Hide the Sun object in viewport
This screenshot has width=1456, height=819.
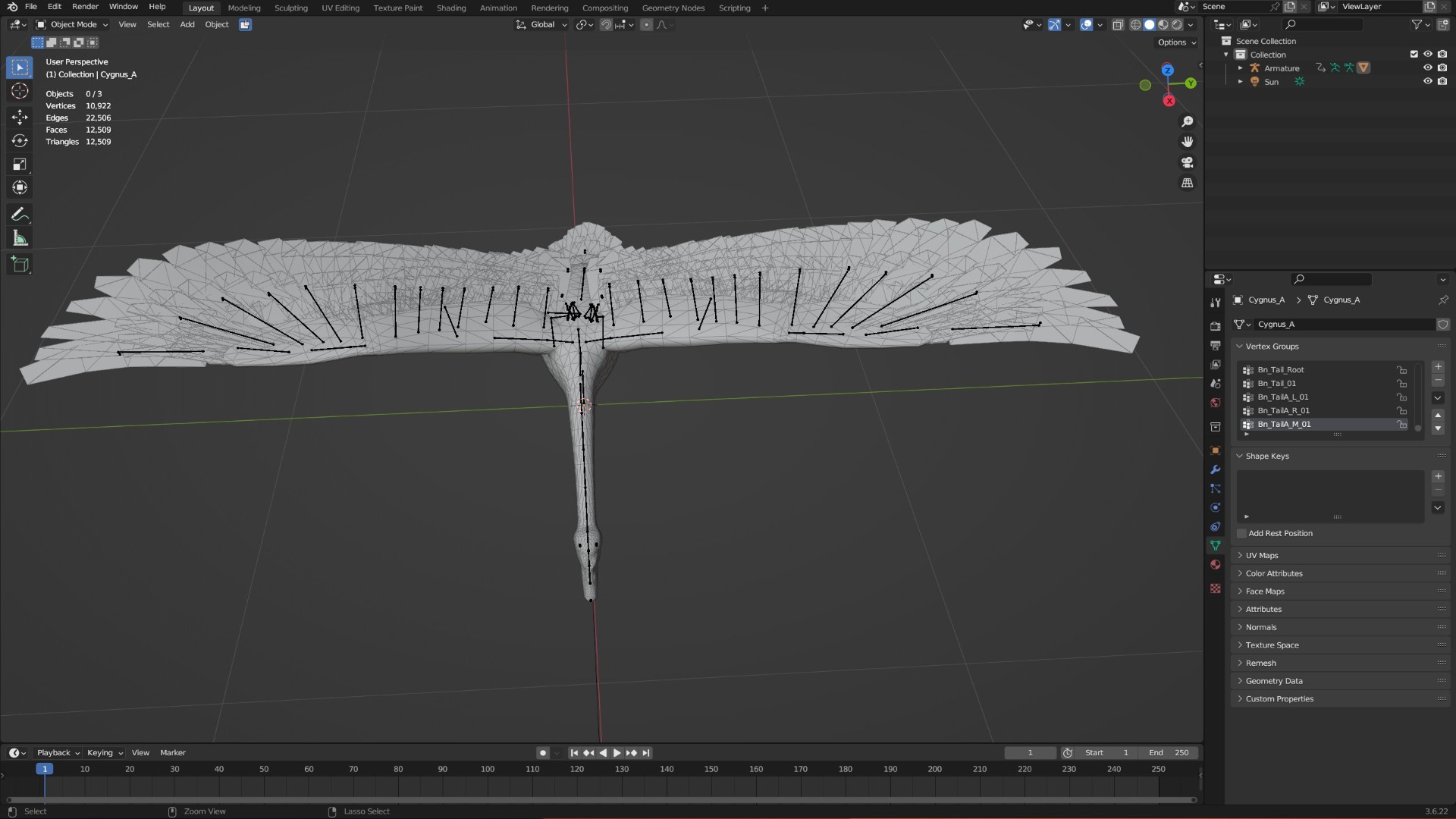(1427, 82)
